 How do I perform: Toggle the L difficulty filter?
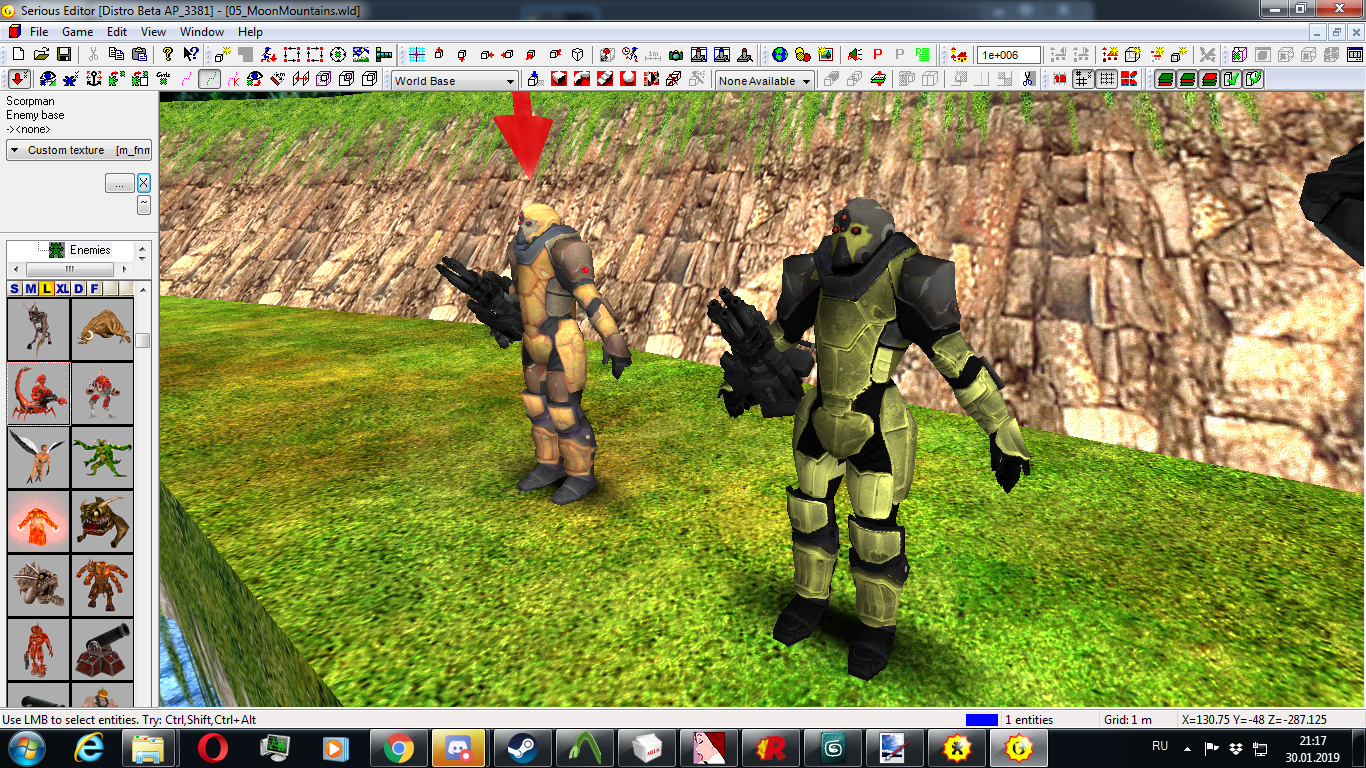pos(46,289)
